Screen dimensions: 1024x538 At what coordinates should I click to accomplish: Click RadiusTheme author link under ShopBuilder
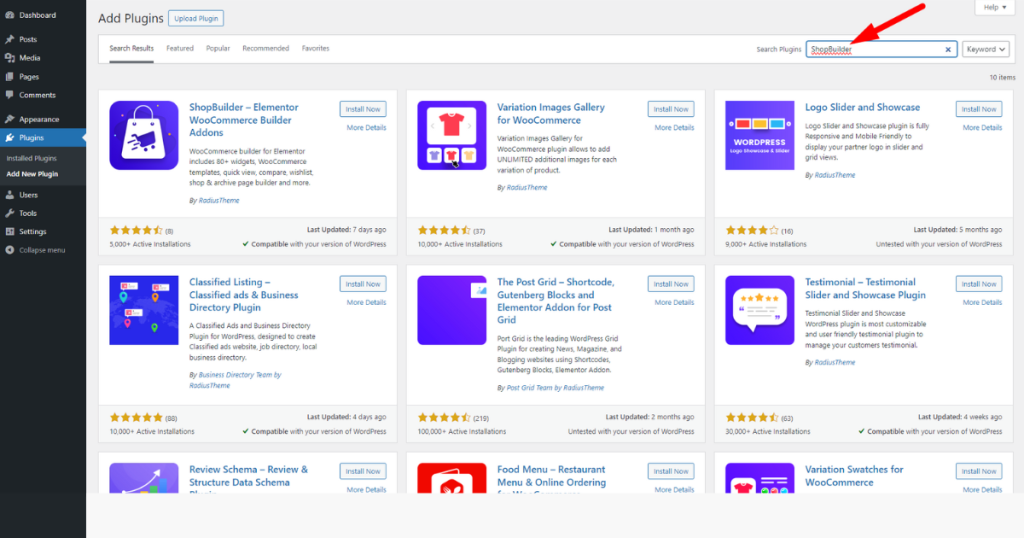click(x=219, y=200)
